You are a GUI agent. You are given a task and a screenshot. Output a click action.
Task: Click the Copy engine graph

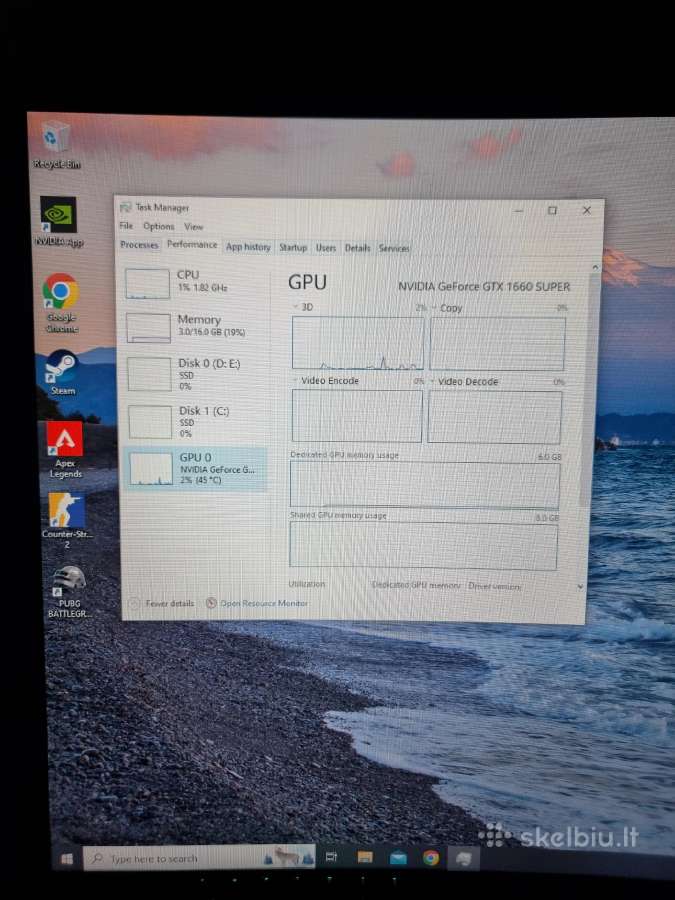[x=497, y=344]
